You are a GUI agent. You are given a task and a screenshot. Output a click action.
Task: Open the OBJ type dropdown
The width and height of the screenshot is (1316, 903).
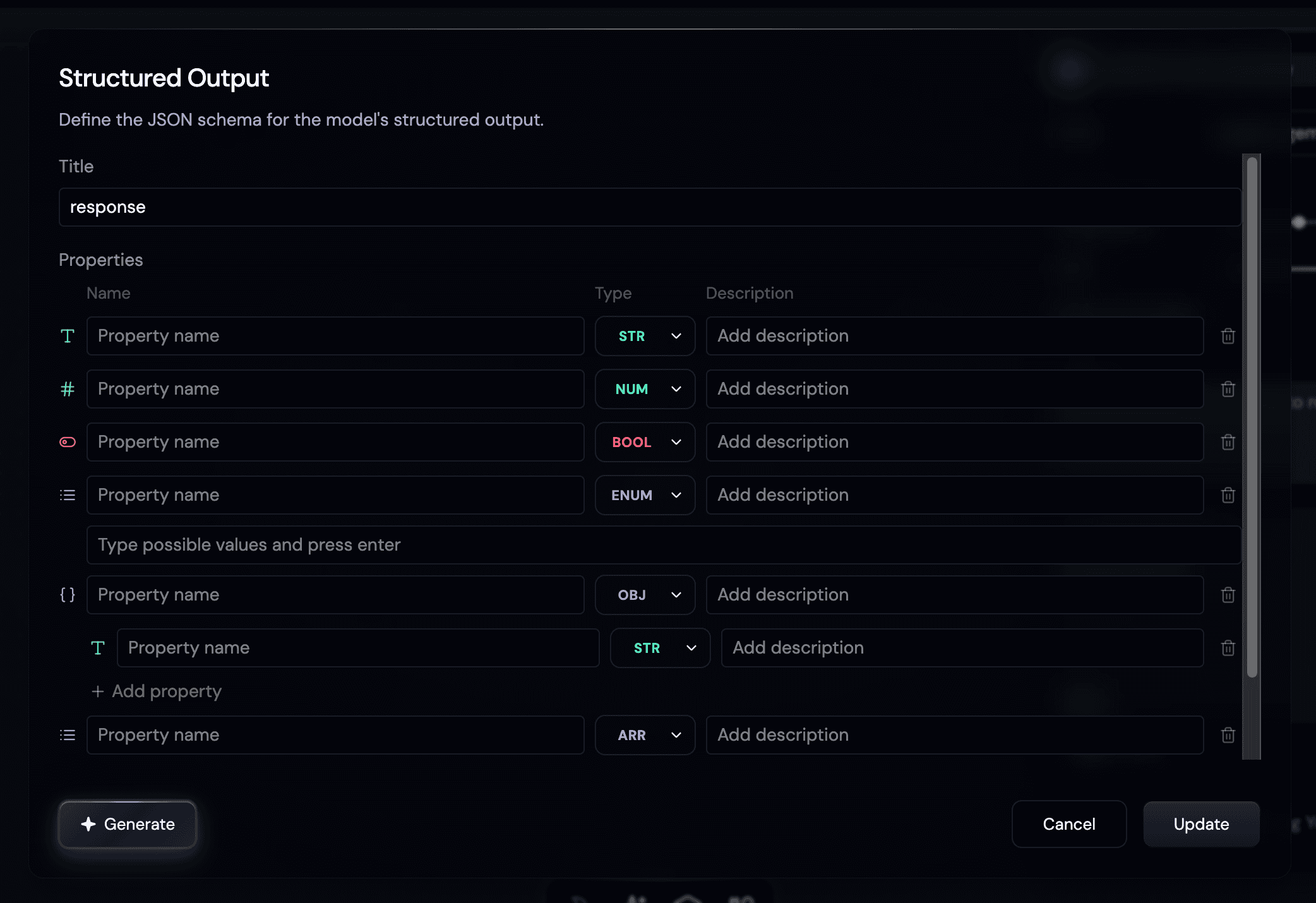click(645, 595)
